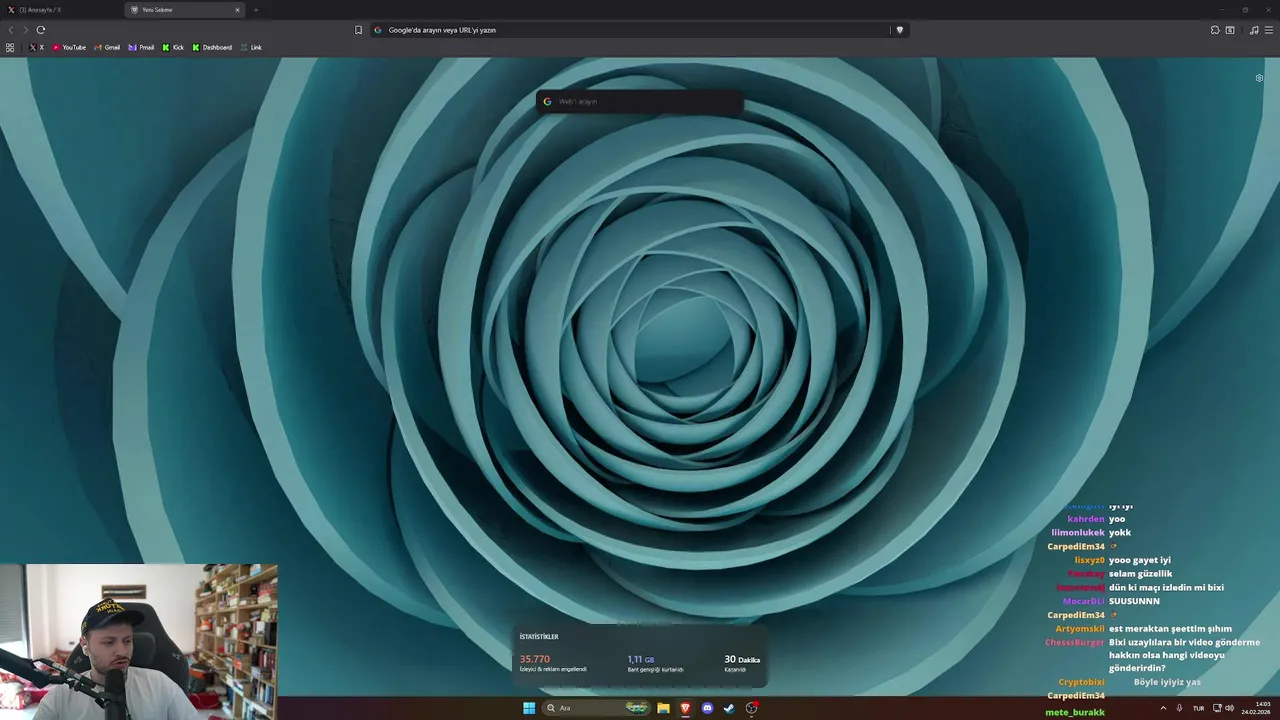The height and width of the screenshot is (720, 1280).
Task: Click the 30 Dakika time saved statistic
Action: pos(742,663)
